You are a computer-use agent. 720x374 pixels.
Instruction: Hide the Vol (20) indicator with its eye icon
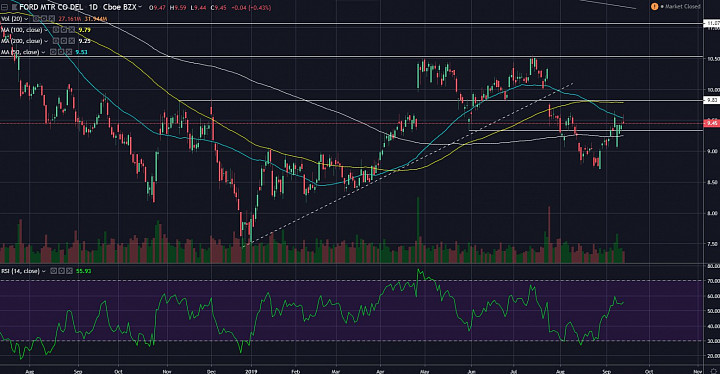click(x=36, y=19)
